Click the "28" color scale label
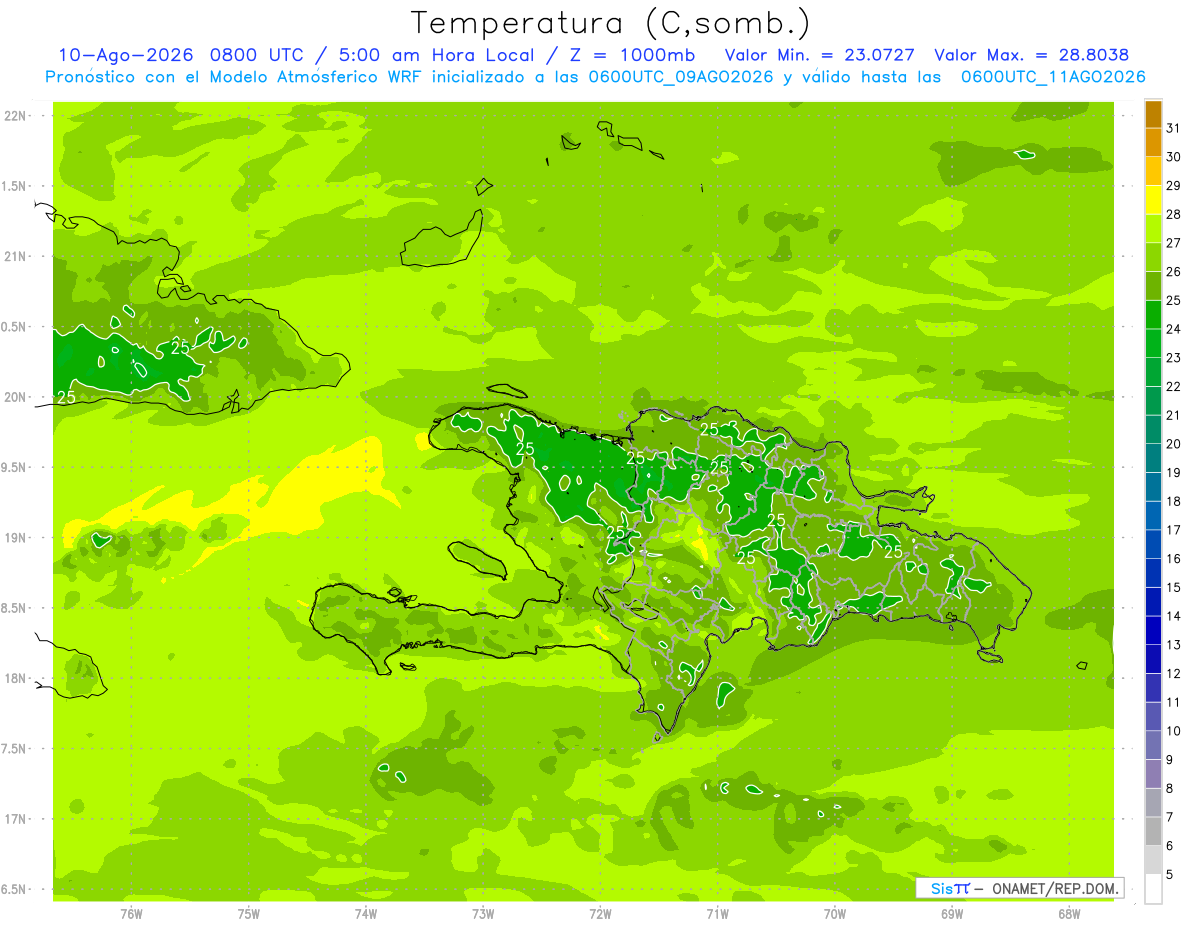Viewport: 1200px width, 927px height. (x=1174, y=214)
